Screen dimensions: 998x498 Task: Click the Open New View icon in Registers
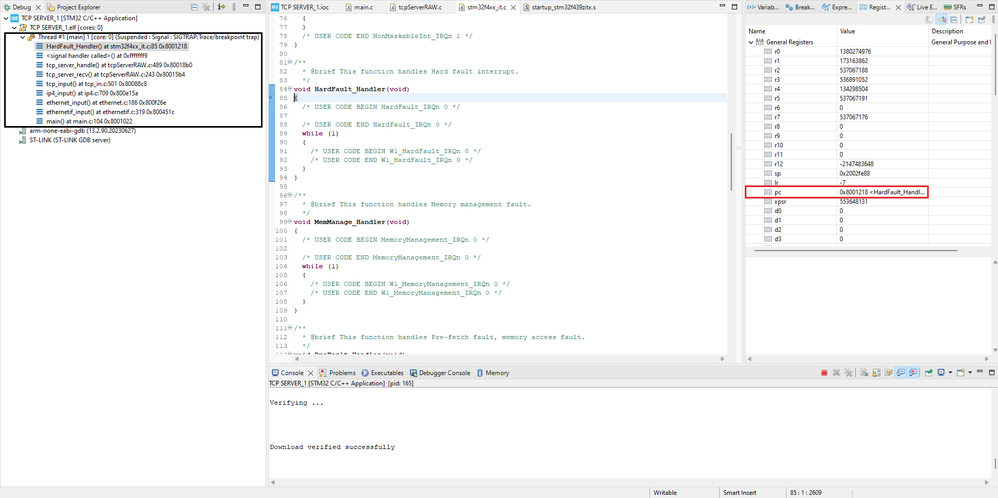point(969,19)
